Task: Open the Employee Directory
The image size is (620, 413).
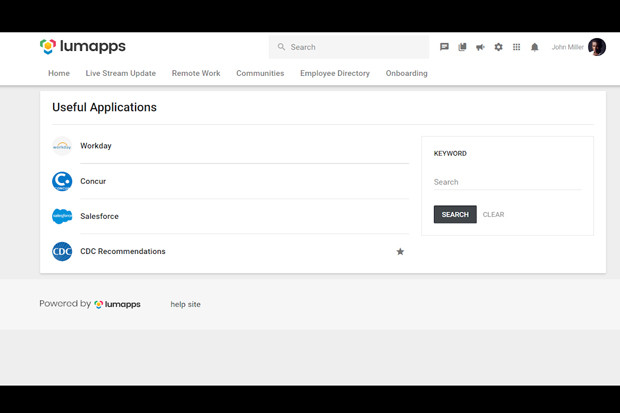Action: tap(335, 73)
